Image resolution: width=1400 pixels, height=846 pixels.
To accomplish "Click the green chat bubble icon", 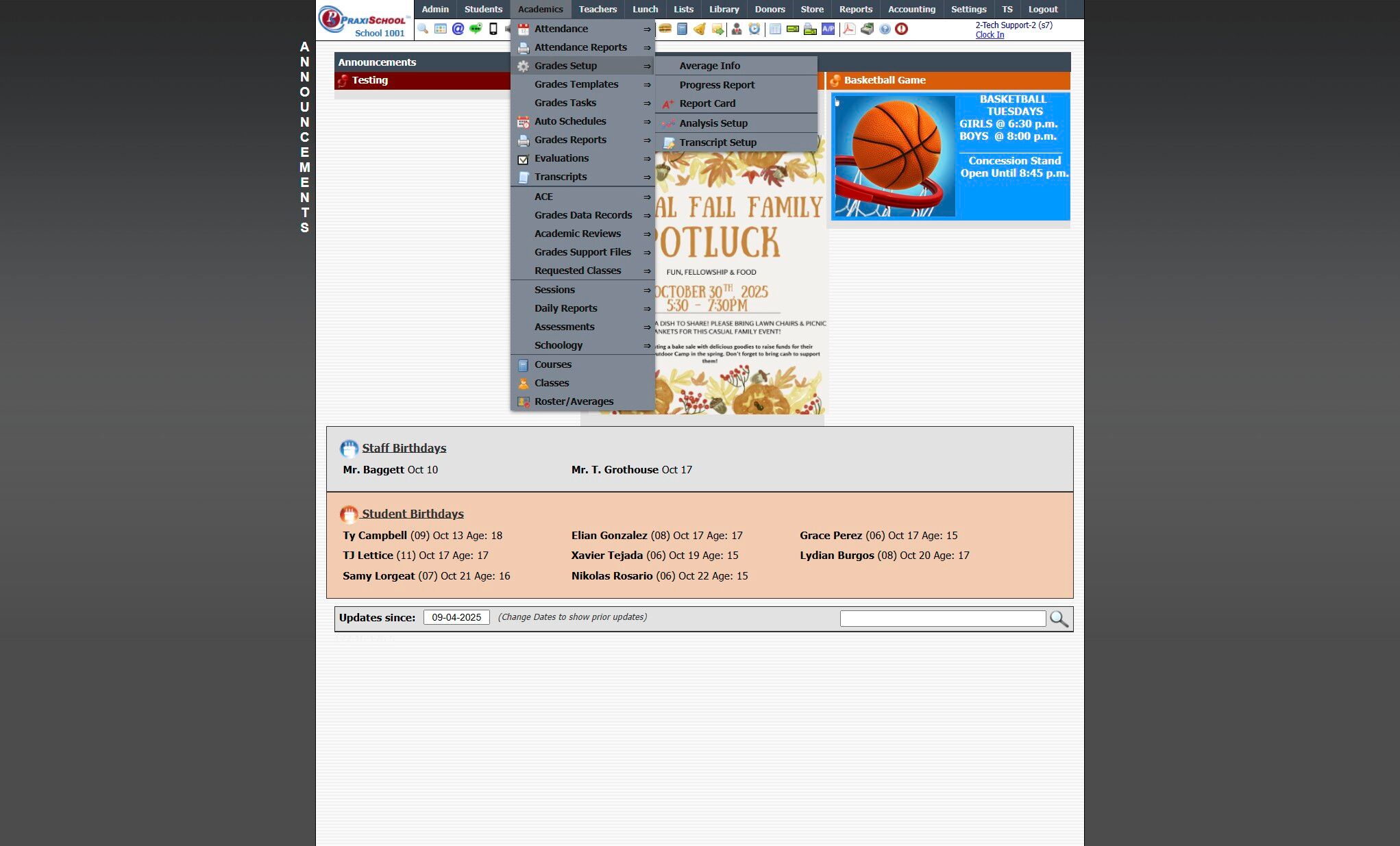I will (476, 29).
